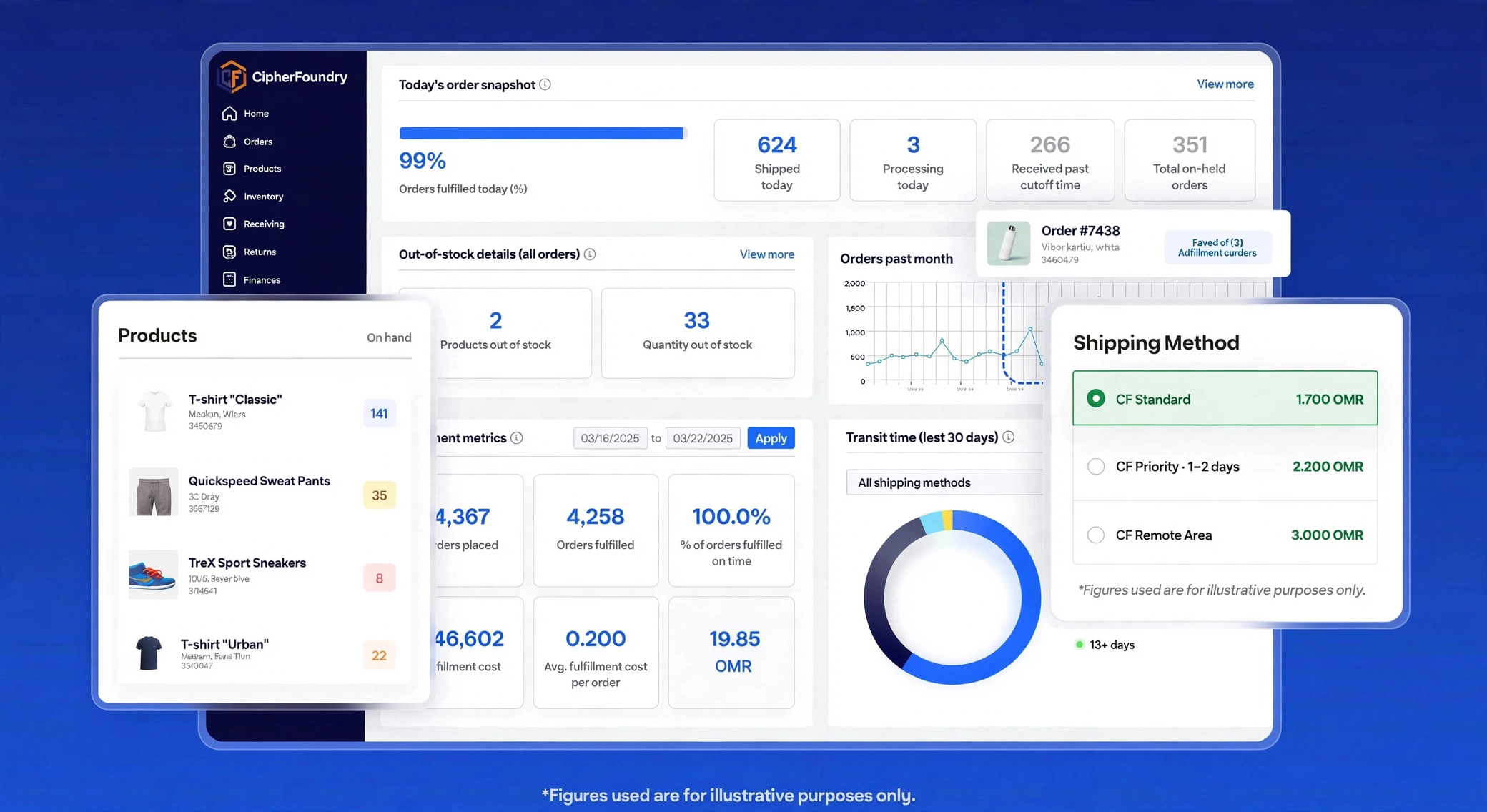Click View more for today's order snapshot

click(x=1225, y=84)
